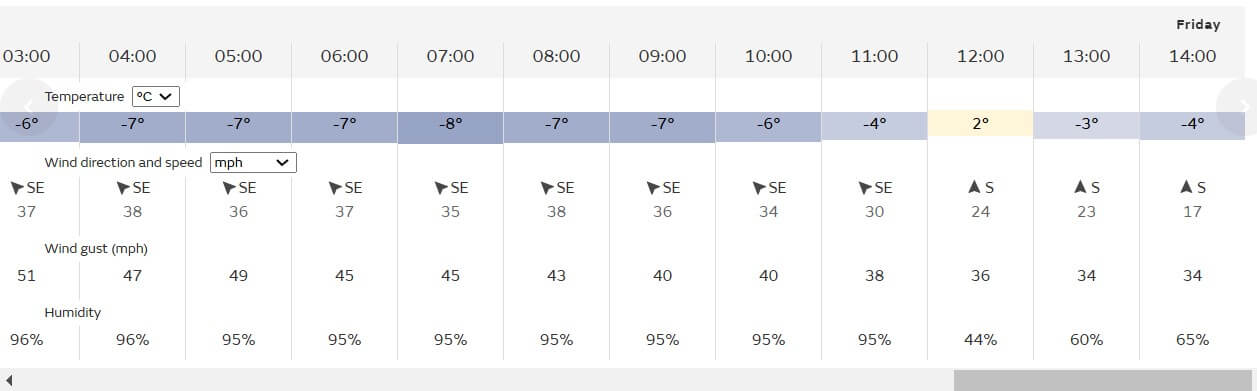Viewport: 1257px width, 391px height.
Task: Select the 14:00 time column header
Action: (1192, 57)
